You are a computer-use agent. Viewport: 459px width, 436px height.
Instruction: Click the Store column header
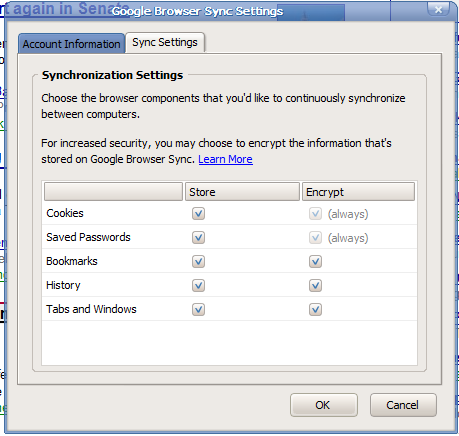pos(242,192)
